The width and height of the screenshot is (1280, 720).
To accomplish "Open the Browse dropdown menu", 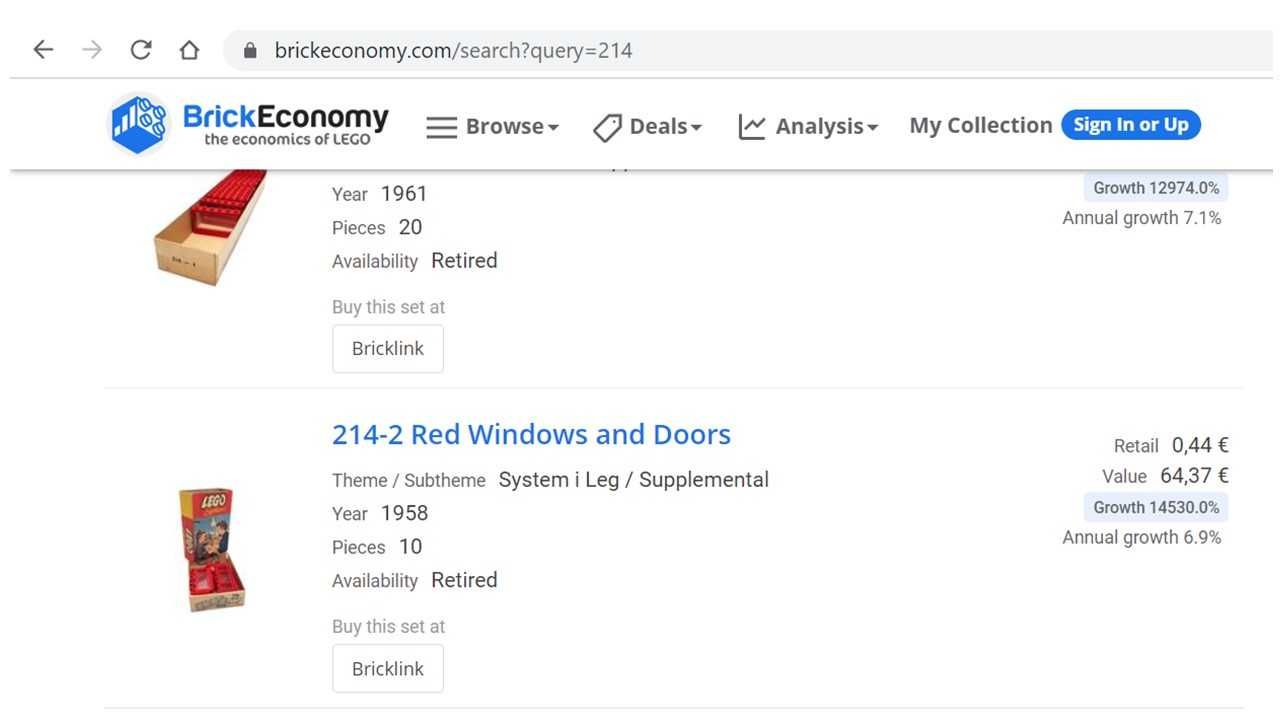I will pos(512,126).
